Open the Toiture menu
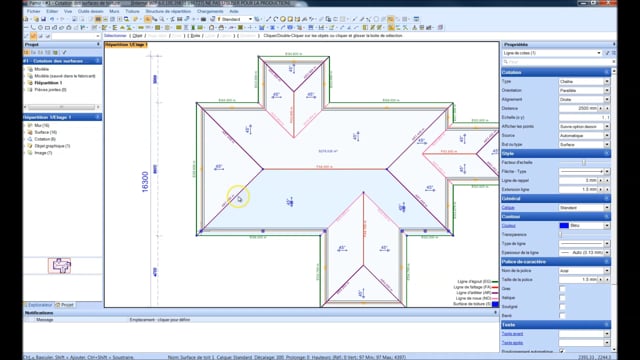Image resolution: width=640 pixels, height=360 pixels. (x=132, y=11)
